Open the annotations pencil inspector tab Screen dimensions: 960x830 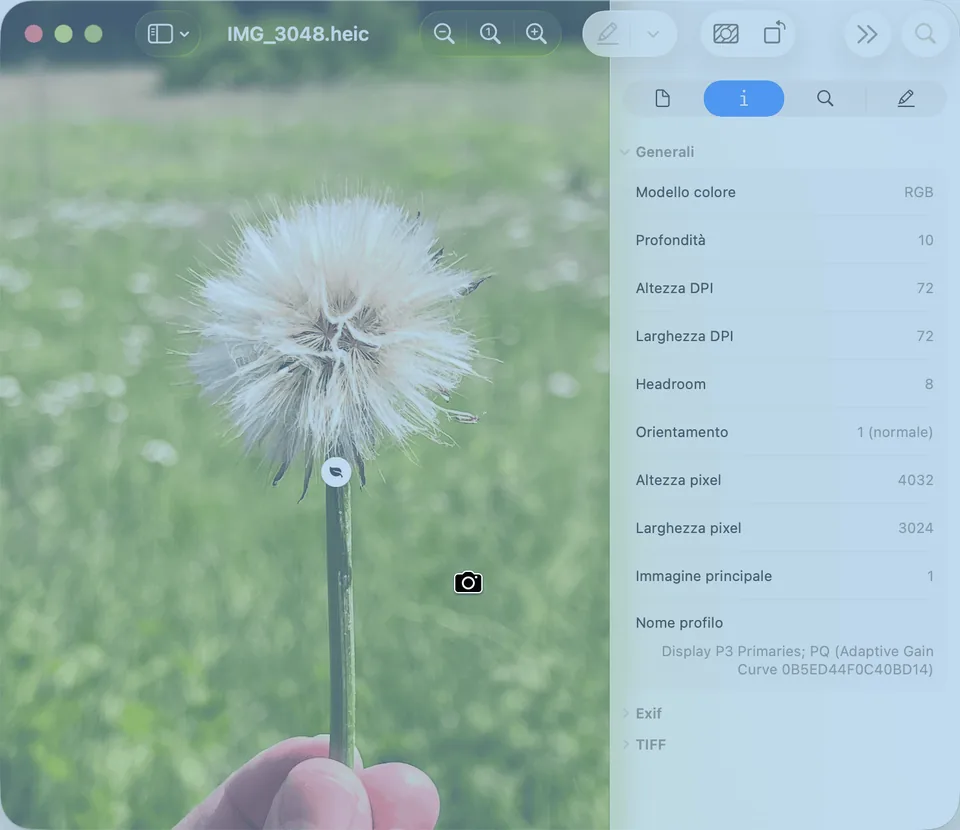pyautogui.click(x=906, y=99)
